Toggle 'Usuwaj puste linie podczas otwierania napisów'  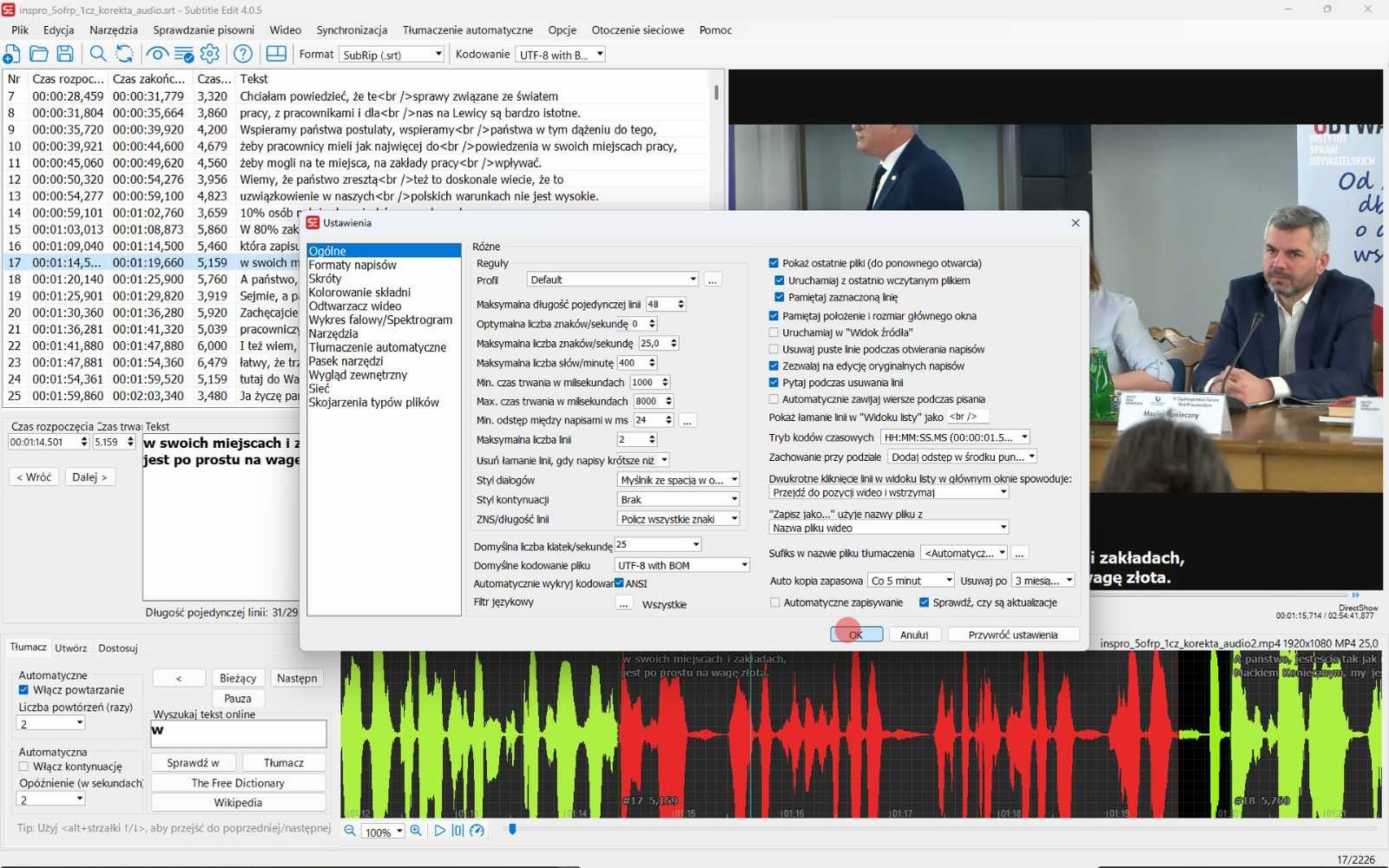pyautogui.click(x=773, y=349)
